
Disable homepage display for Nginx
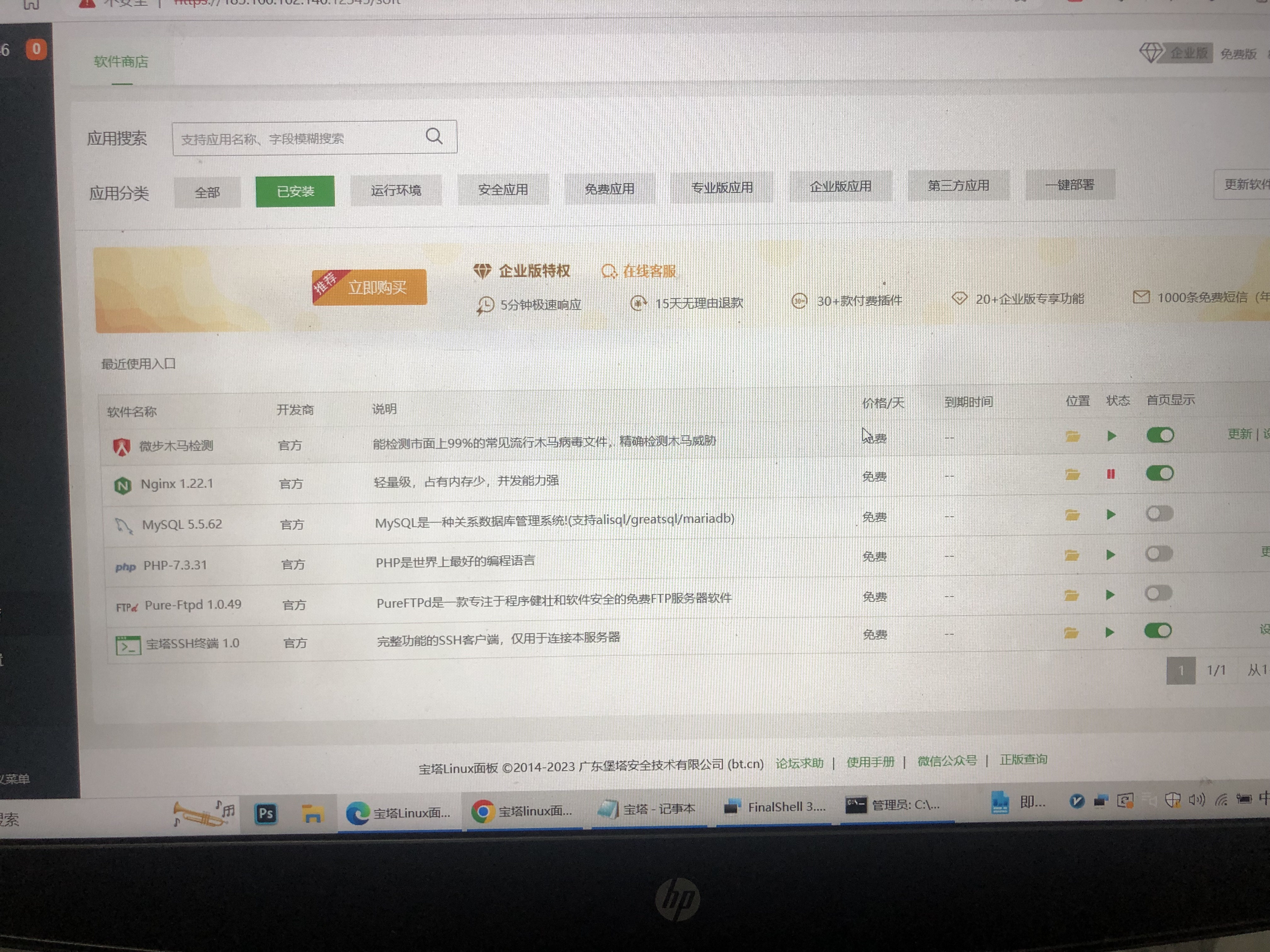1159,473
